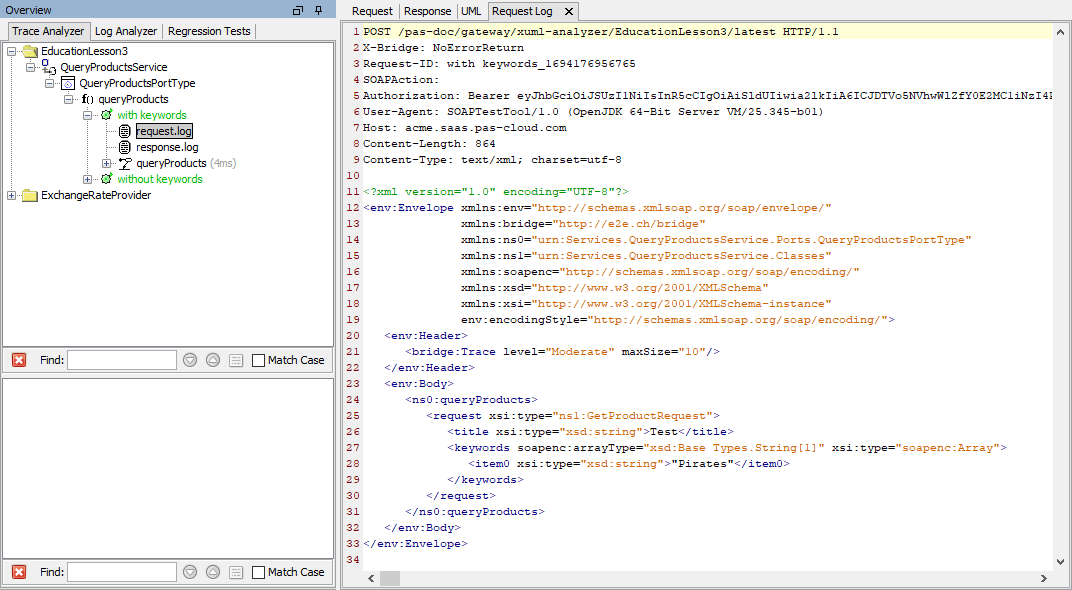Open the UML tab

pos(471,11)
